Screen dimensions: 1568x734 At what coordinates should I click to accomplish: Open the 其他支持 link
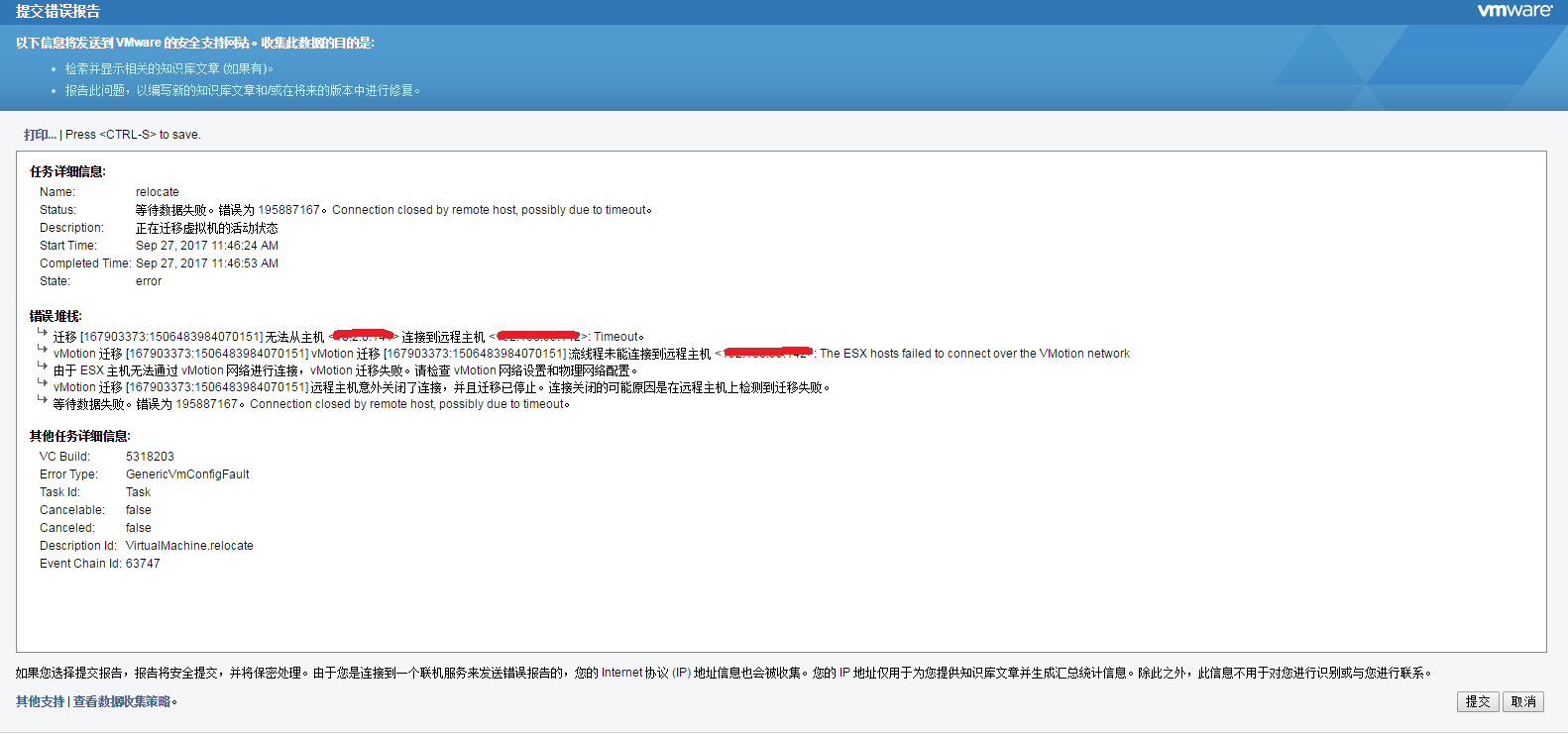click(x=40, y=701)
